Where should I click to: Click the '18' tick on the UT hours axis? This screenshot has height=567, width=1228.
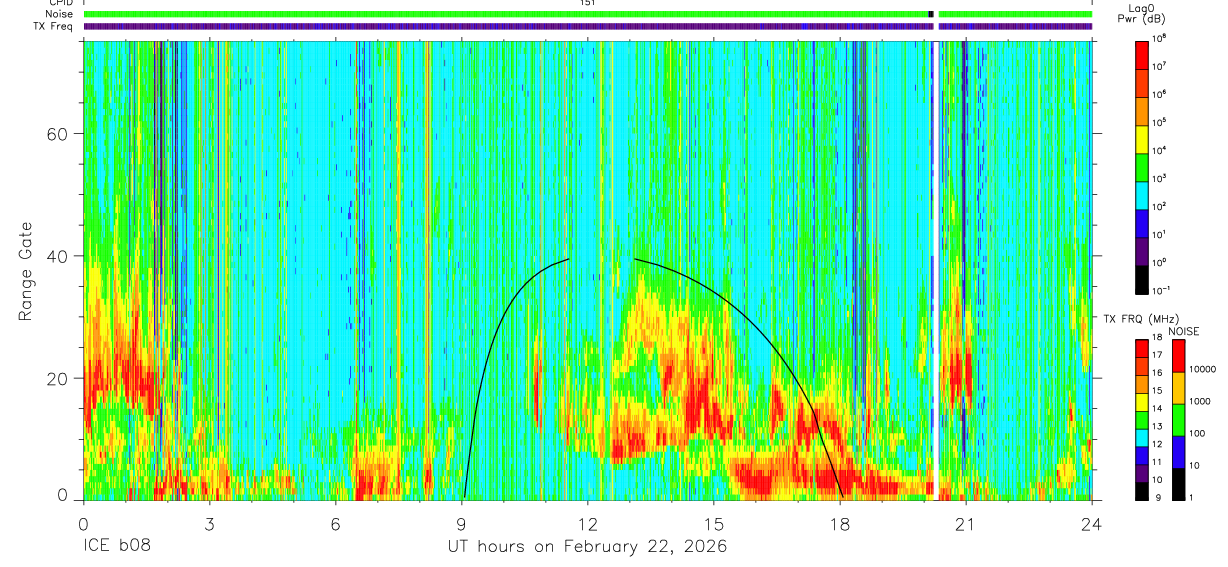[840, 524]
